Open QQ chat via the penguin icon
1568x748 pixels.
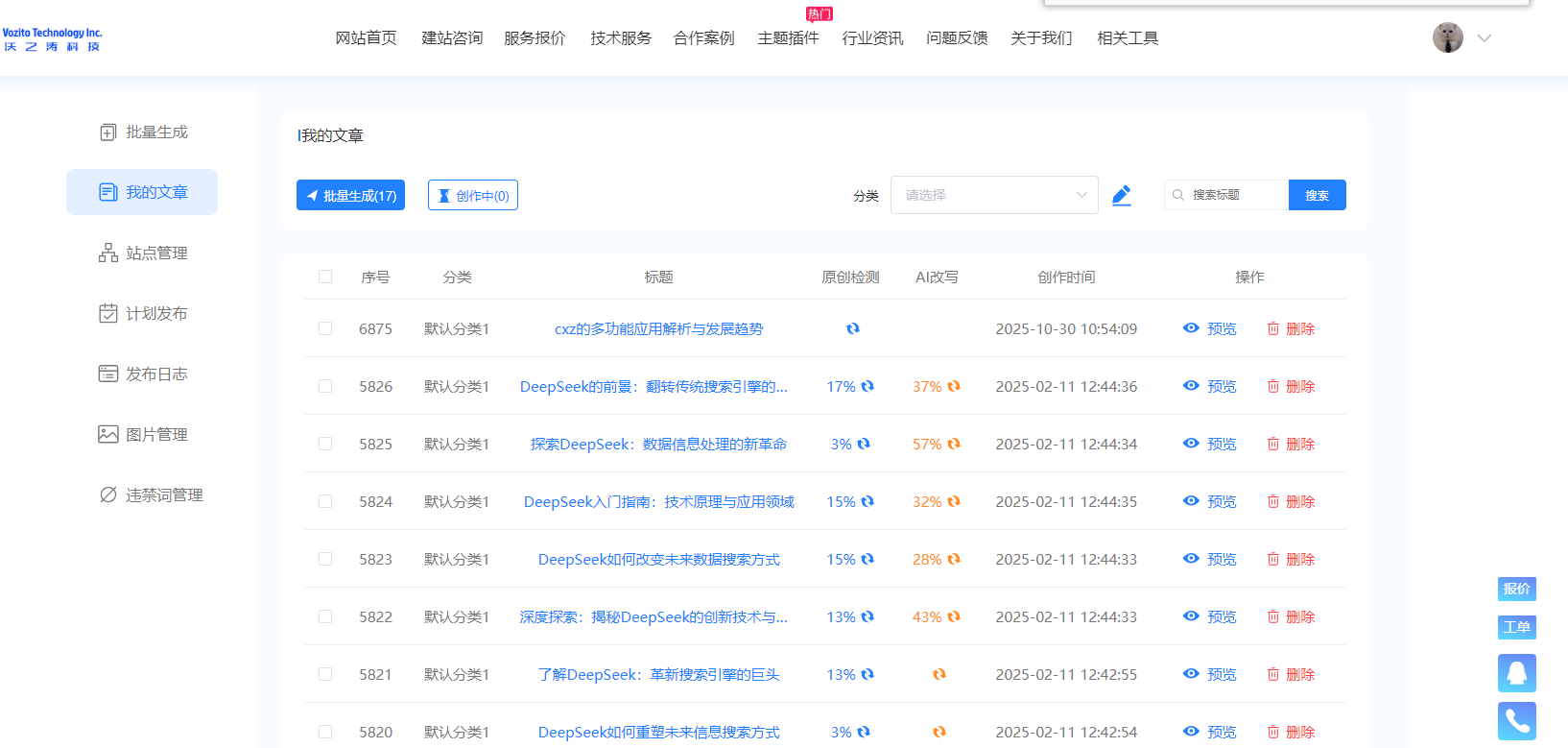(1517, 673)
